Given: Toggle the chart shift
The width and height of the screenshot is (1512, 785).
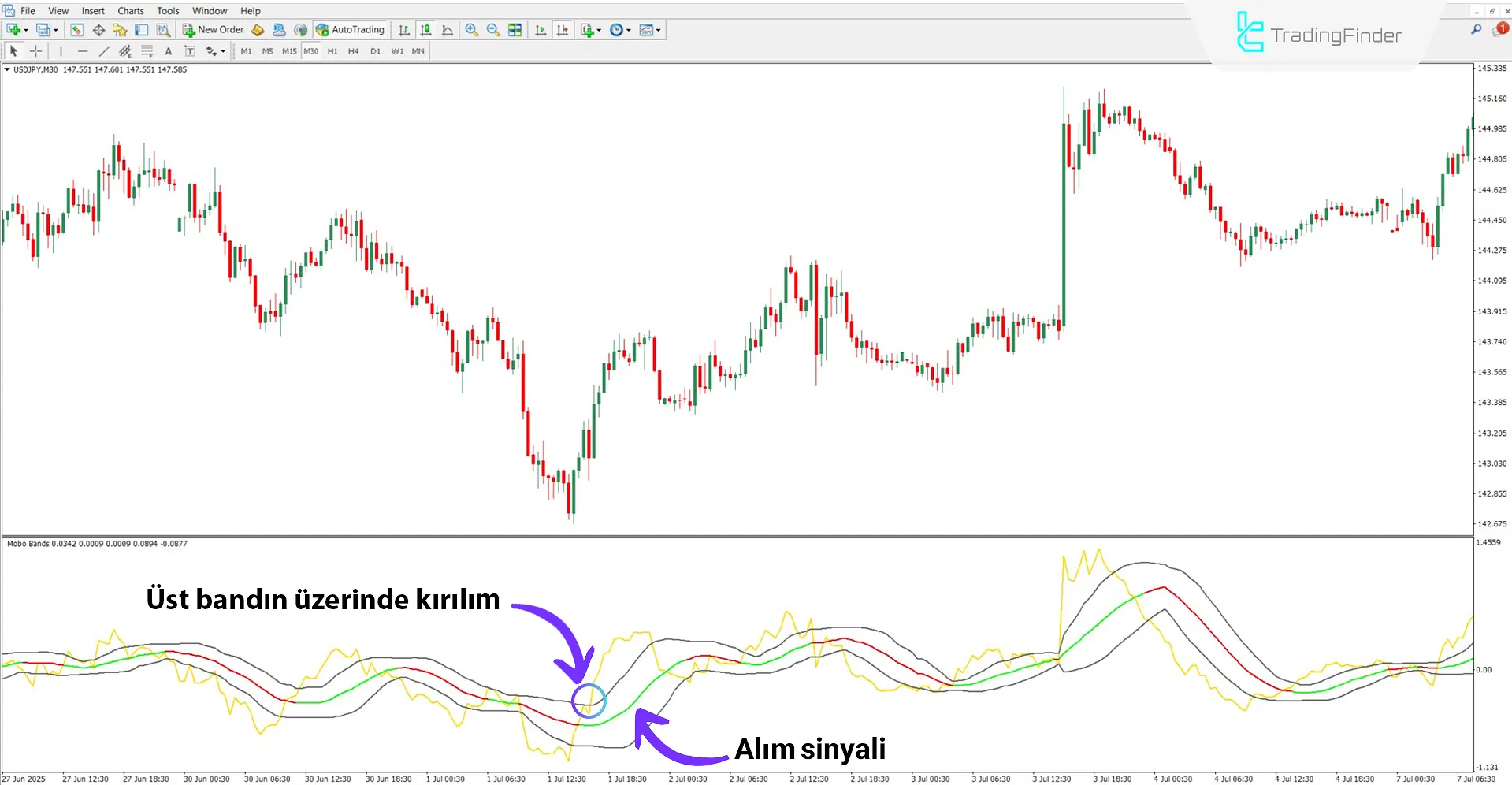Looking at the screenshot, I should (563, 29).
